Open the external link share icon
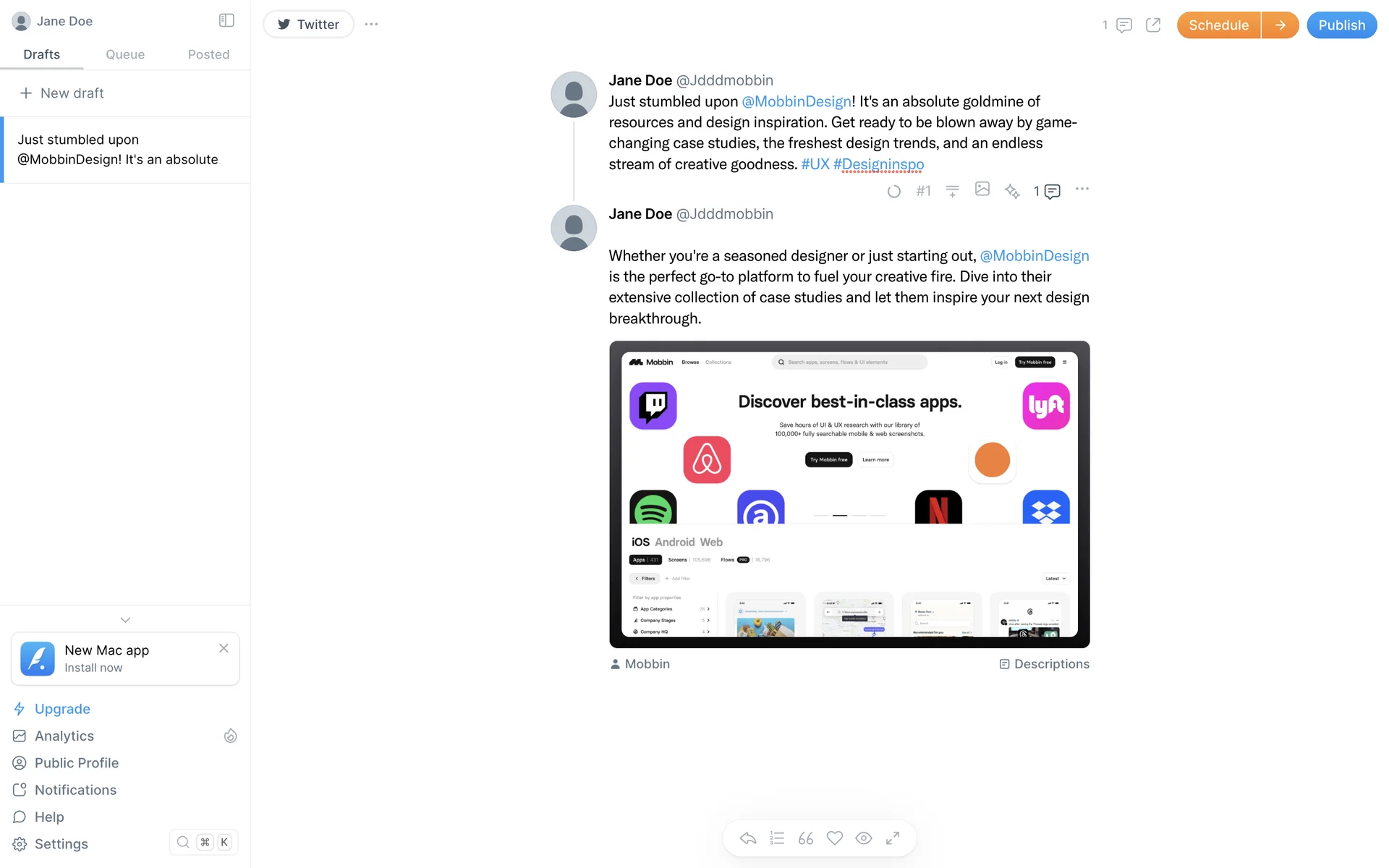The image size is (1389, 868). click(1153, 25)
